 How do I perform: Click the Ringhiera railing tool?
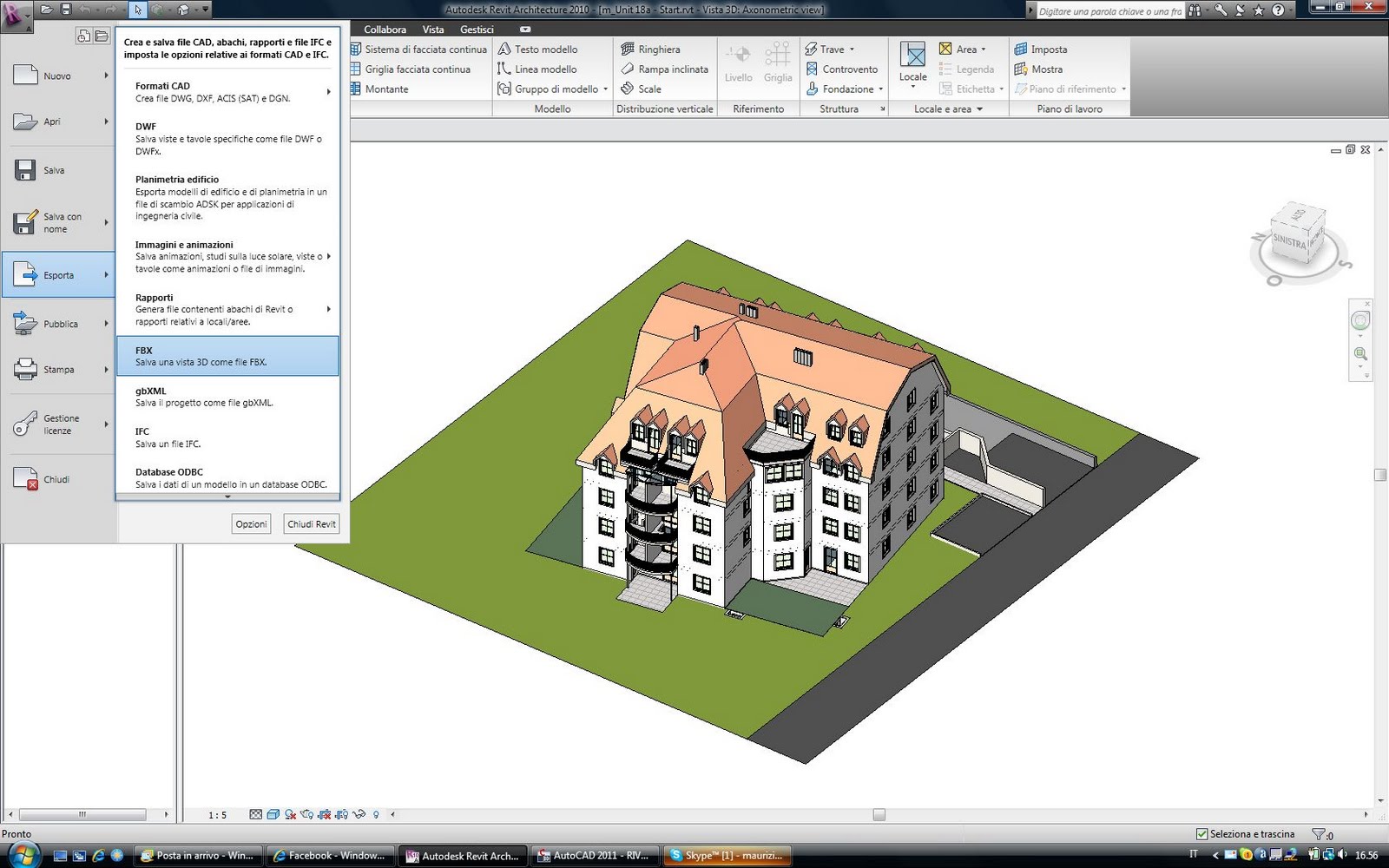(x=650, y=49)
